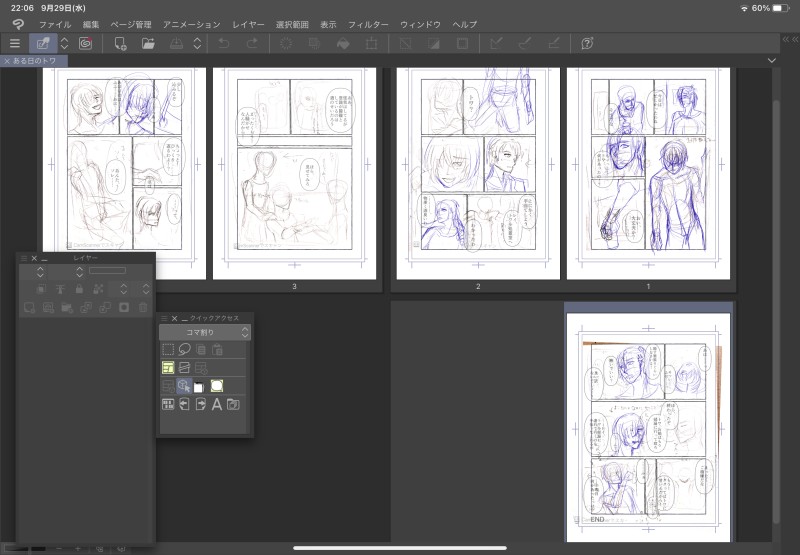
Task: Select the lasso icon in Quick Access
Action: coord(184,349)
